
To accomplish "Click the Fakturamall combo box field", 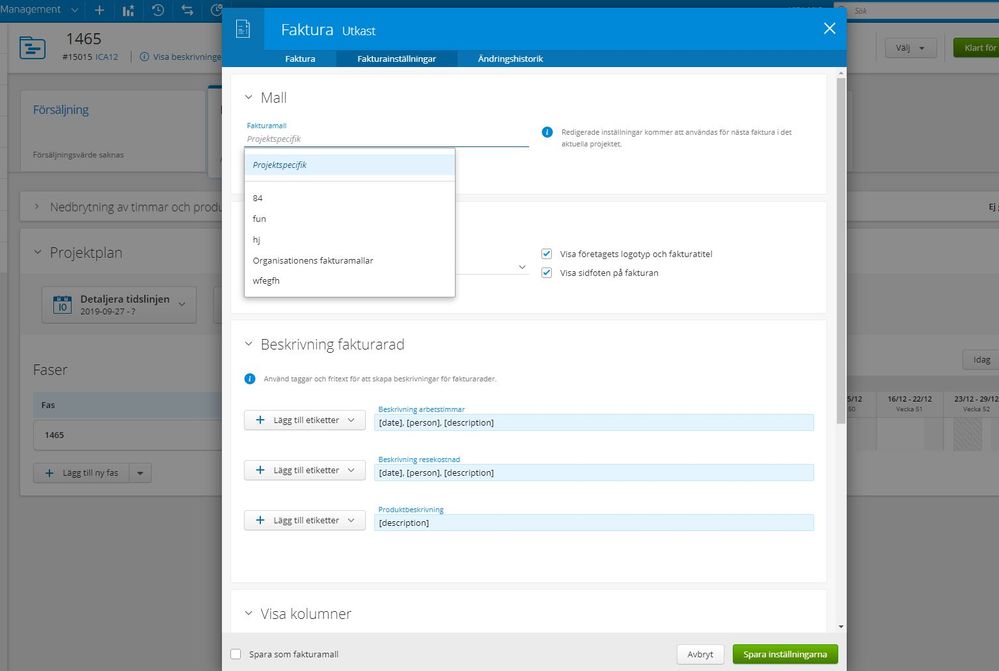I will pos(387,139).
